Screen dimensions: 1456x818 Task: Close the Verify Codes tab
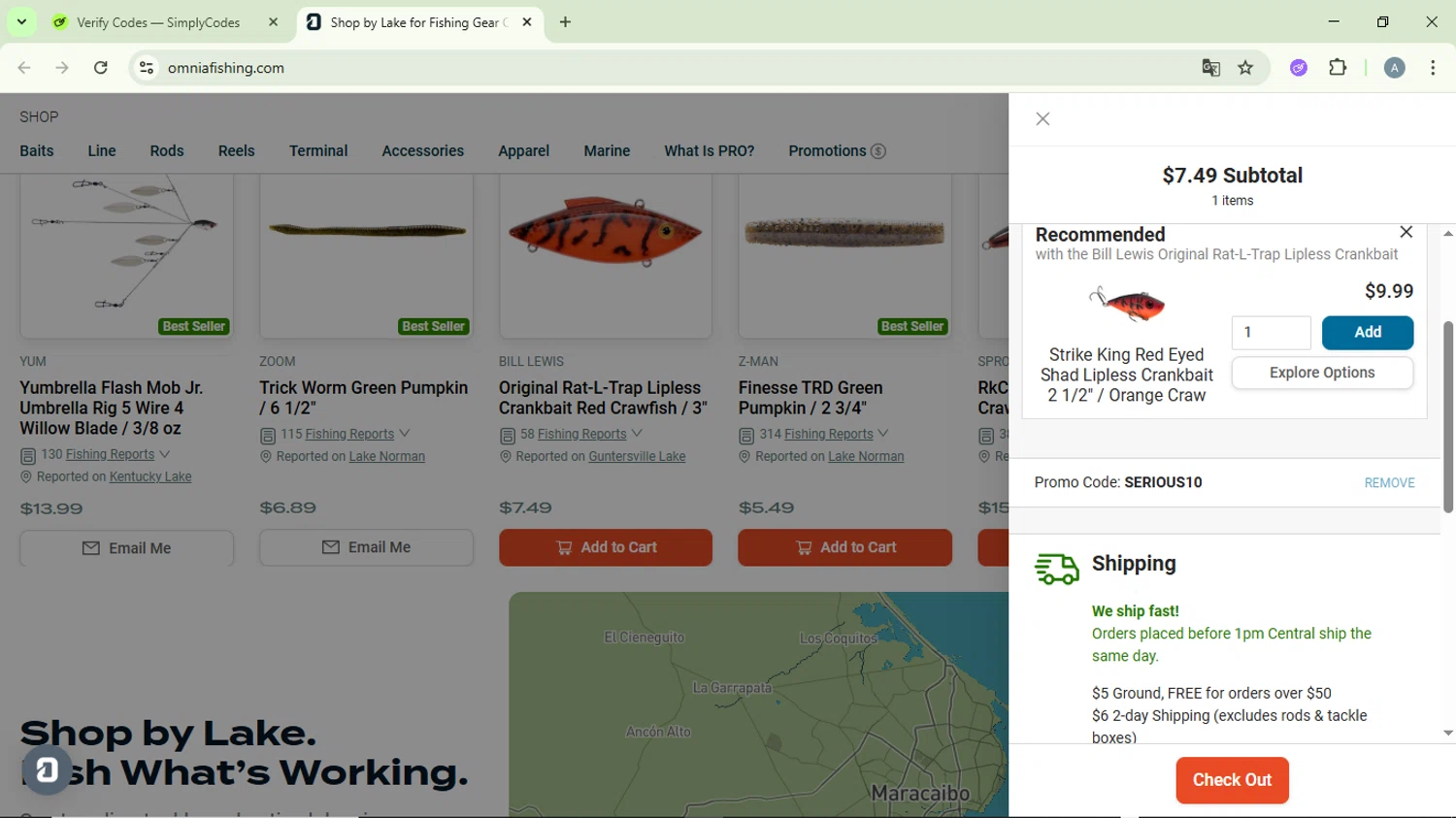[273, 21]
